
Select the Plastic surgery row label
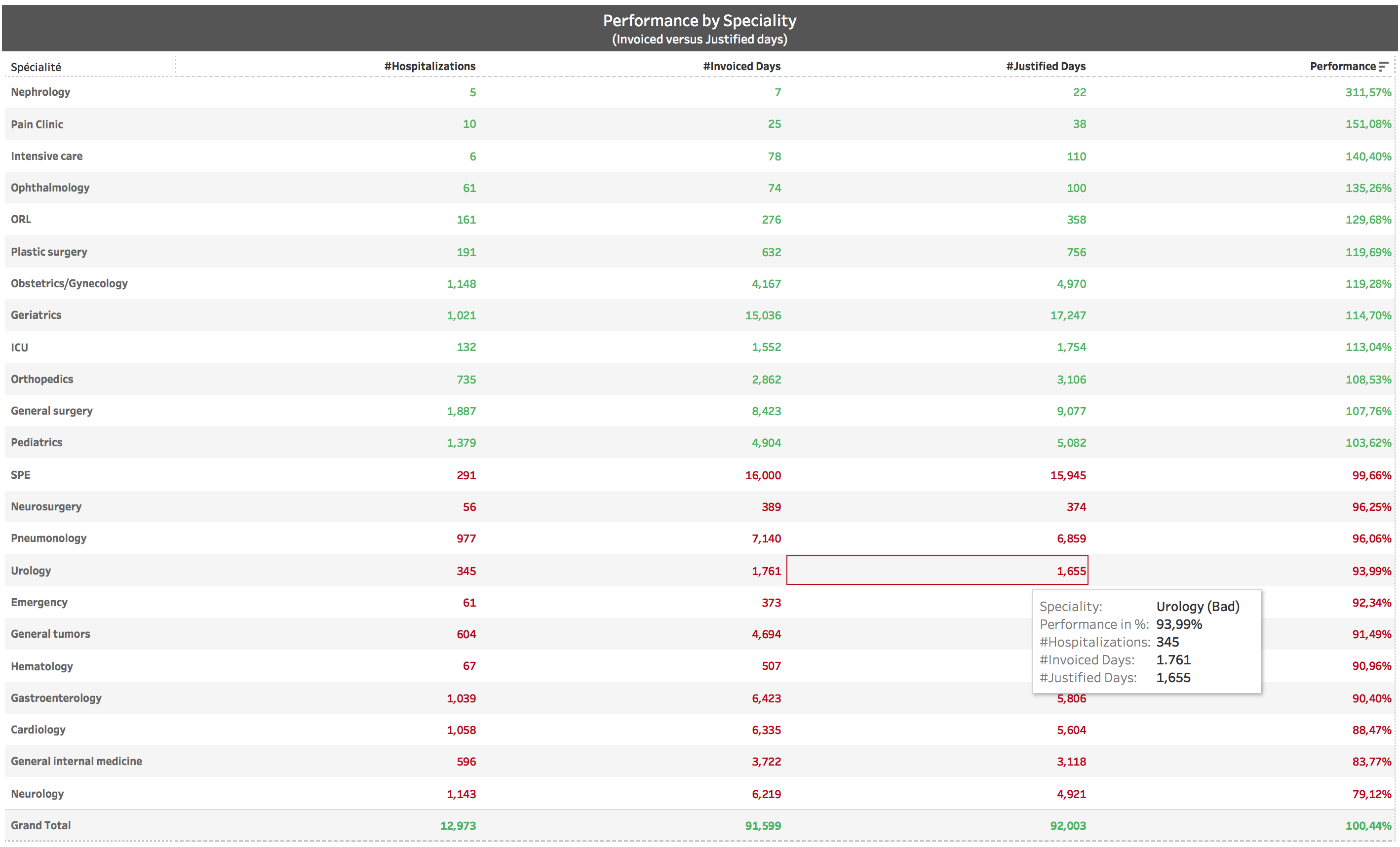click(x=49, y=252)
